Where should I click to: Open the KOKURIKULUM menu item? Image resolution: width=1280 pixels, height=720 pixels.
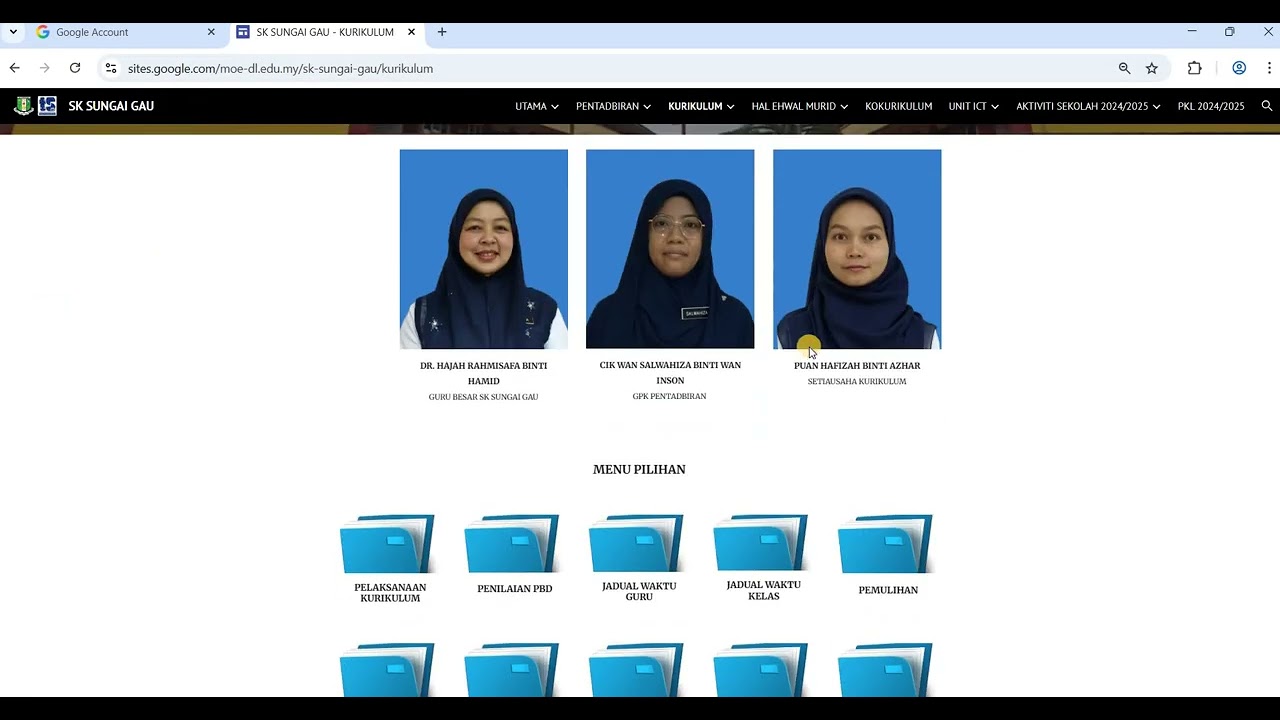[898, 106]
